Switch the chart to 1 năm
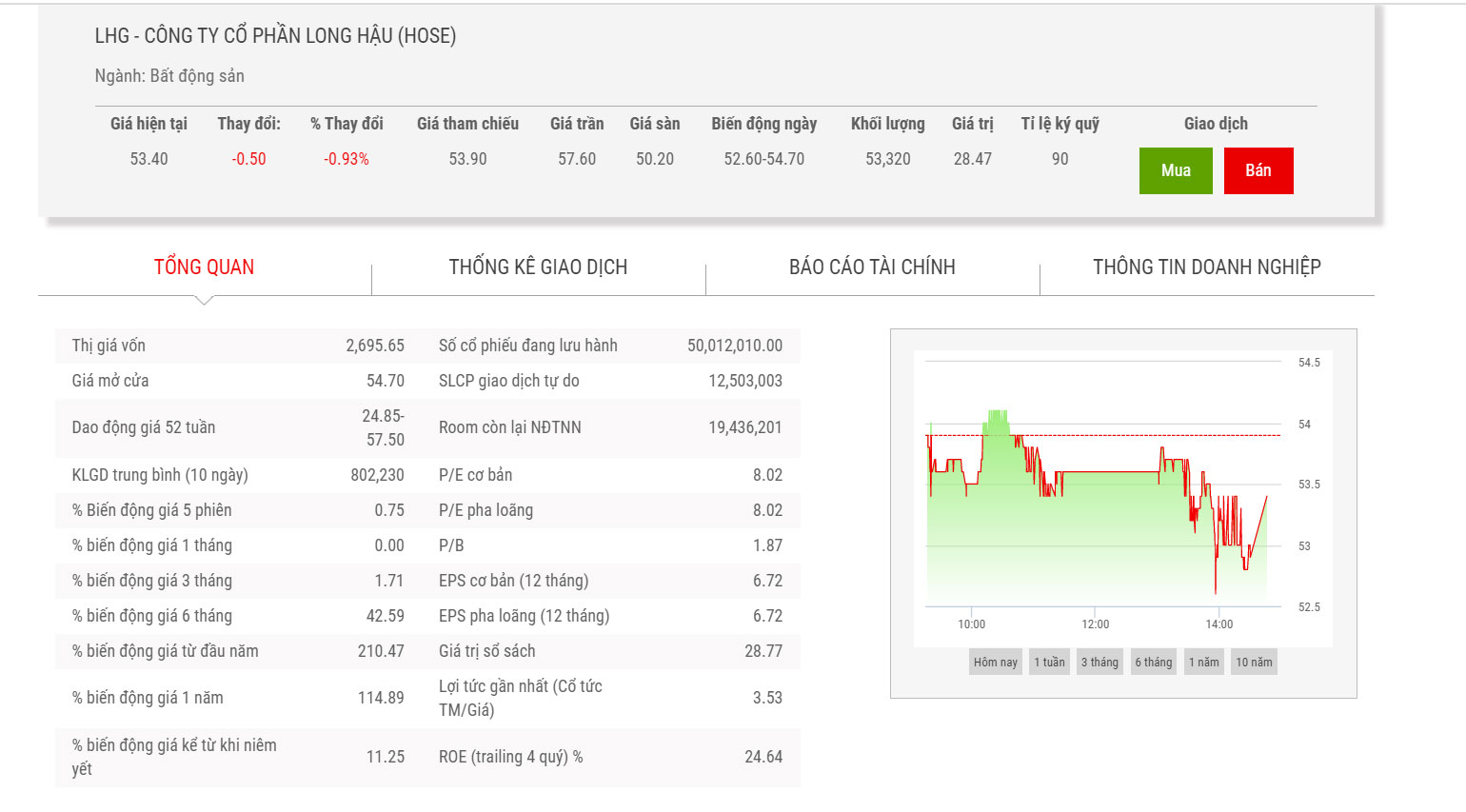The width and height of the screenshot is (1466, 812). [1203, 663]
